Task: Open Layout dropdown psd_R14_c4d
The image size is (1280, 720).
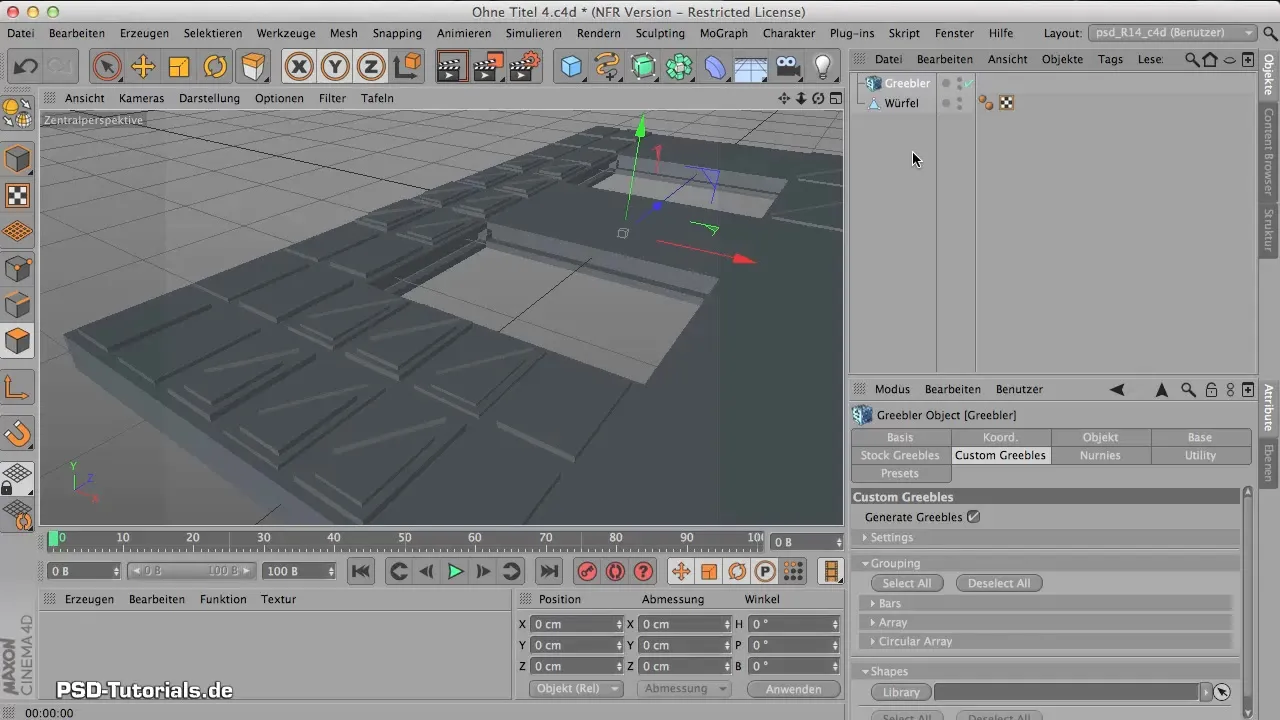Action: click(x=1172, y=33)
